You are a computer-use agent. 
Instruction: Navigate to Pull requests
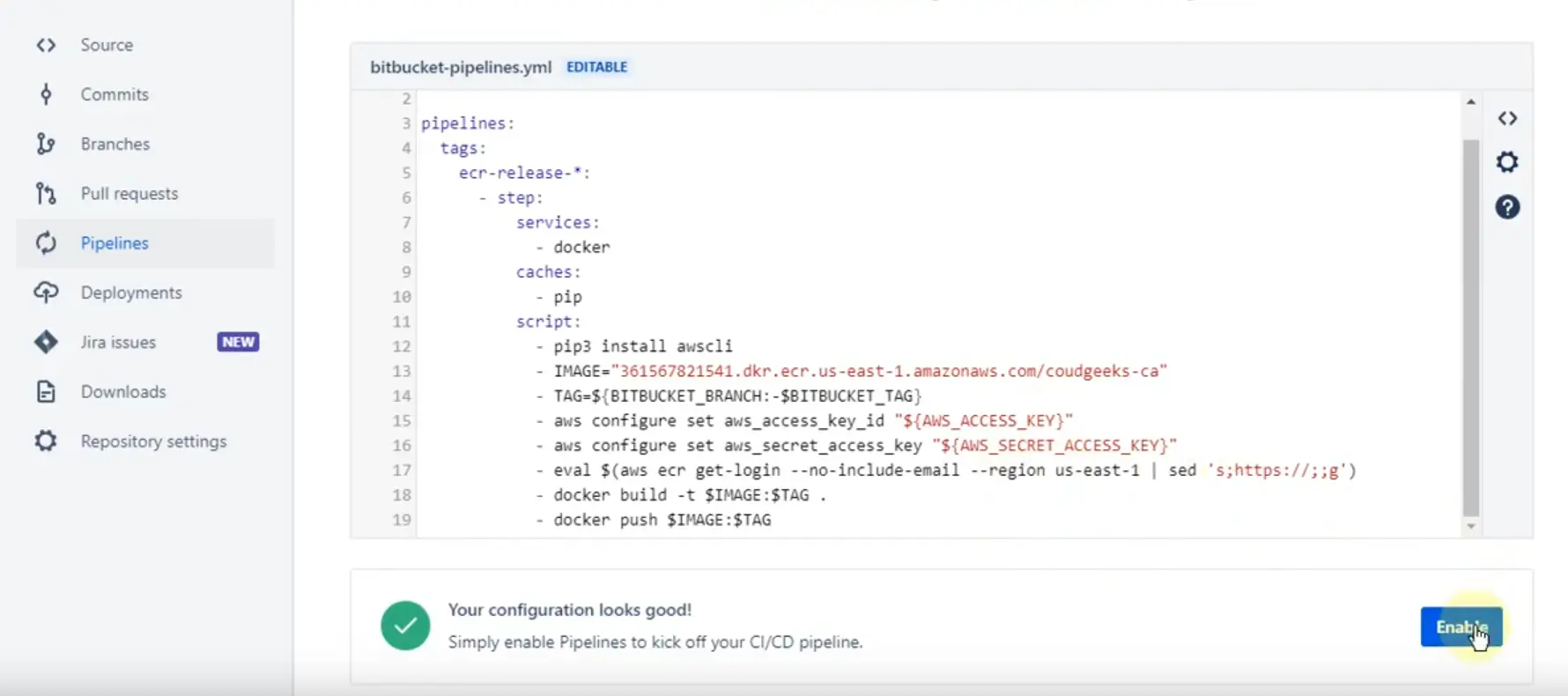129,193
